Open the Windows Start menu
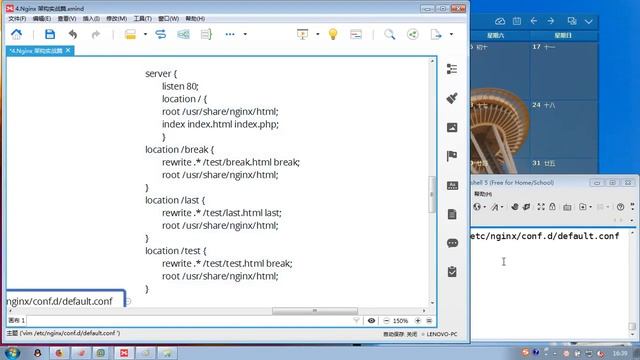The height and width of the screenshot is (360, 640). click(x=12, y=353)
